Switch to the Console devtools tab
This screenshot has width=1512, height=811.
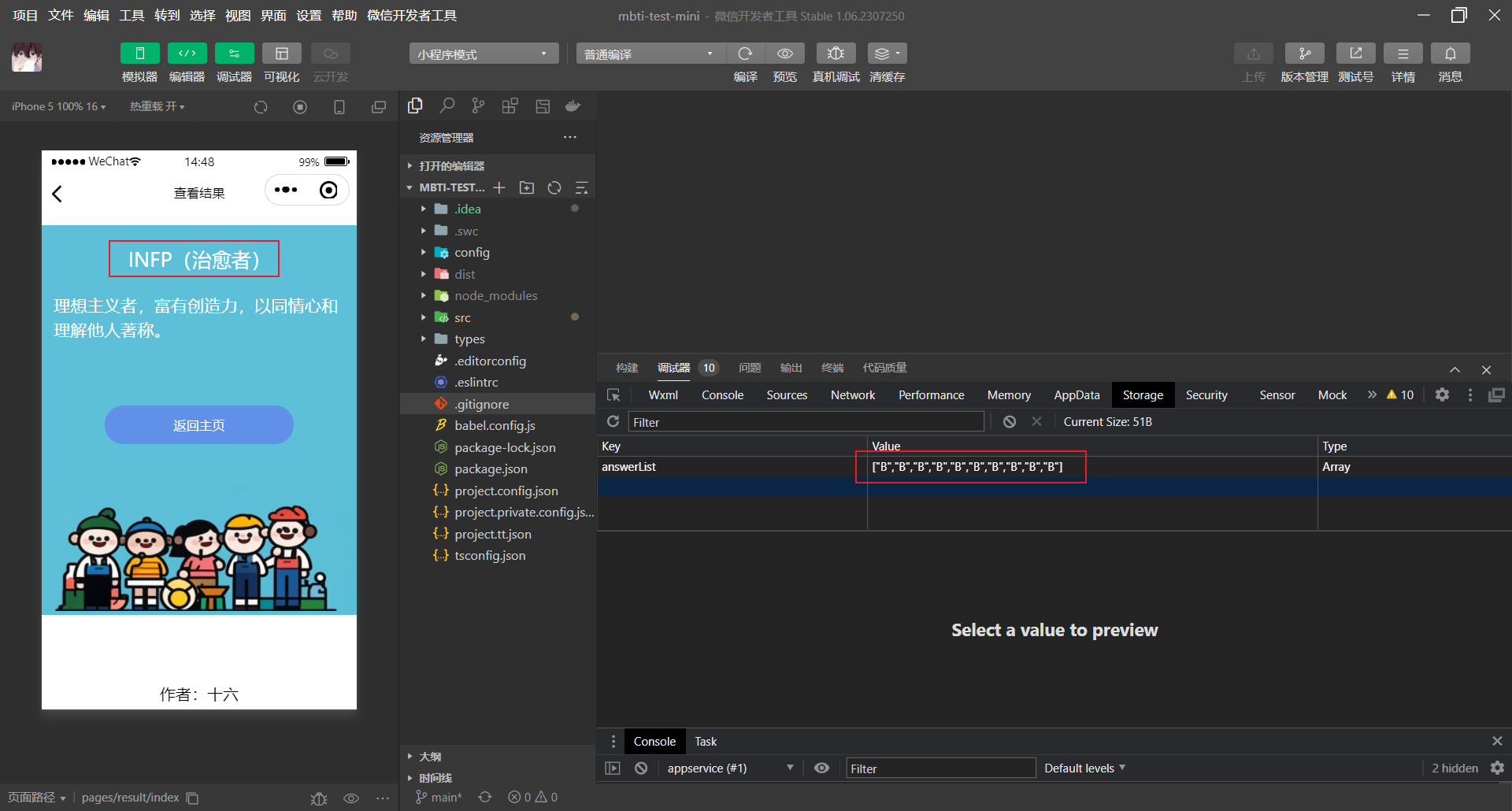(x=722, y=394)
